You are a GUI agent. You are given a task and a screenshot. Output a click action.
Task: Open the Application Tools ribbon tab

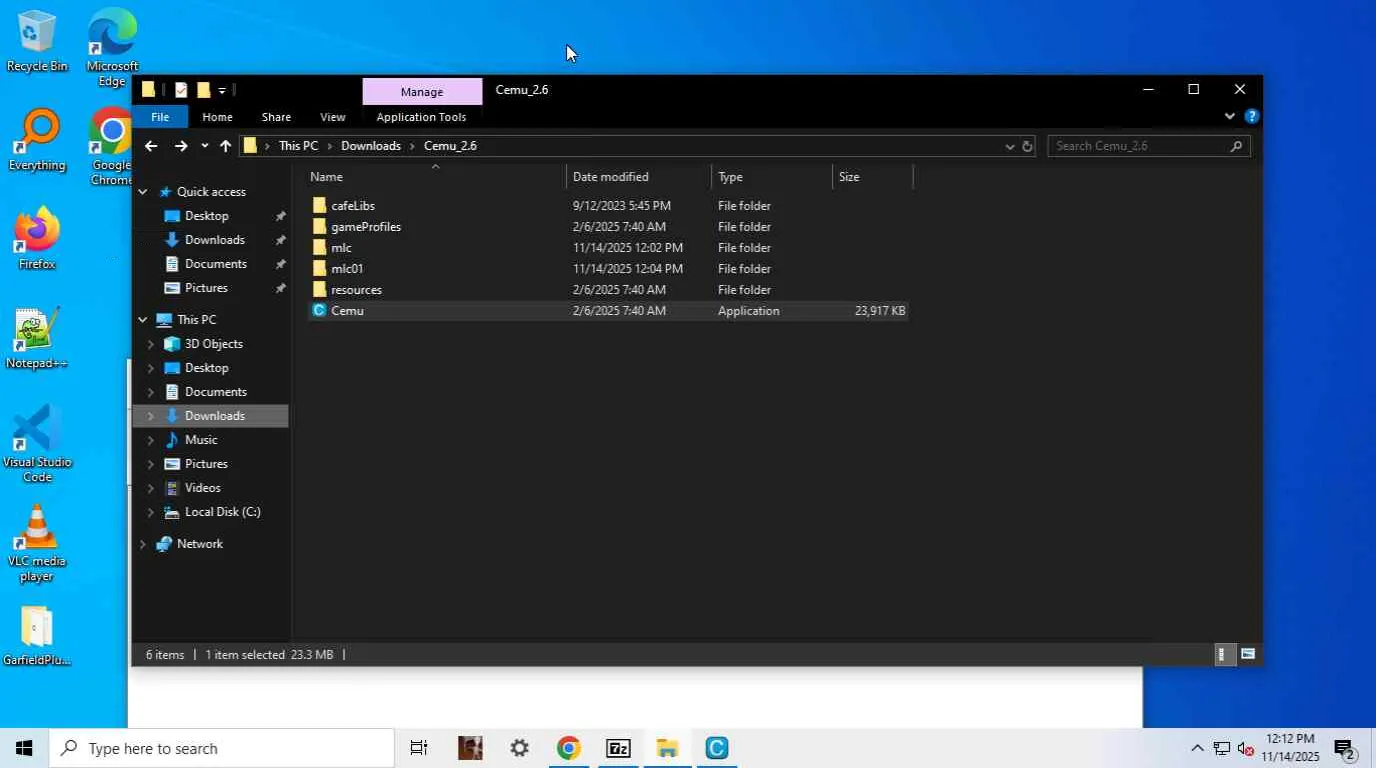coord(421,117)
